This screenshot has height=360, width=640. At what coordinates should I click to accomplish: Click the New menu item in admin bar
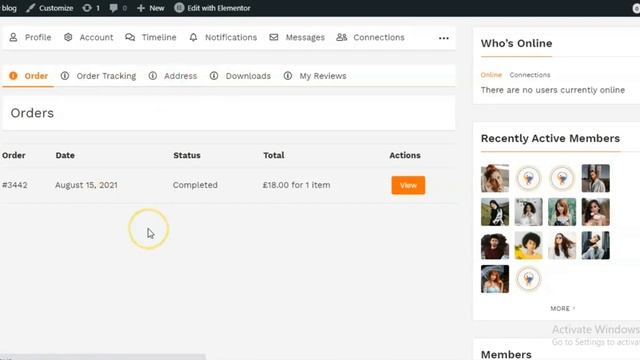(151, 8)
